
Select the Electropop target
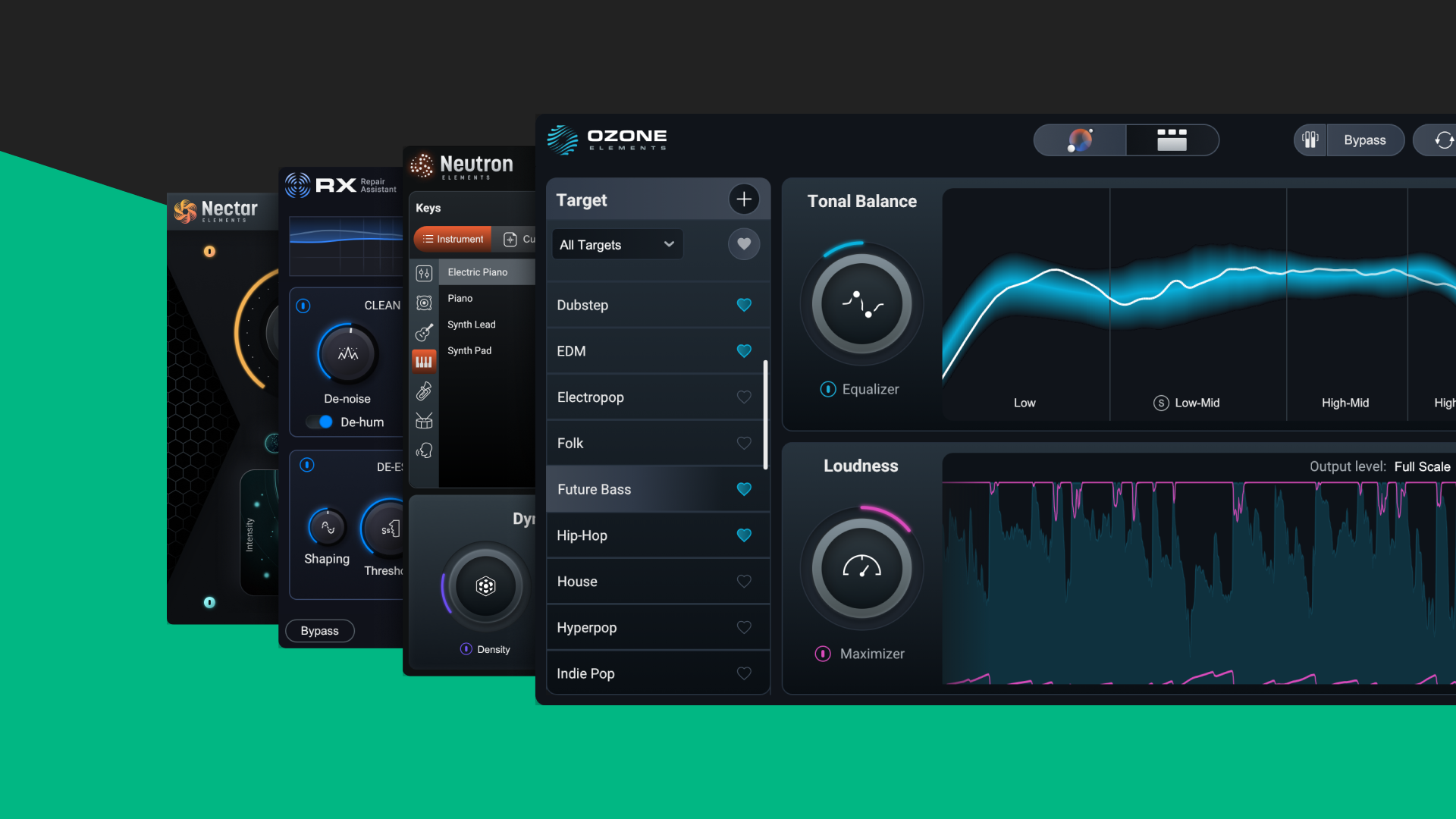pos(658,397)
